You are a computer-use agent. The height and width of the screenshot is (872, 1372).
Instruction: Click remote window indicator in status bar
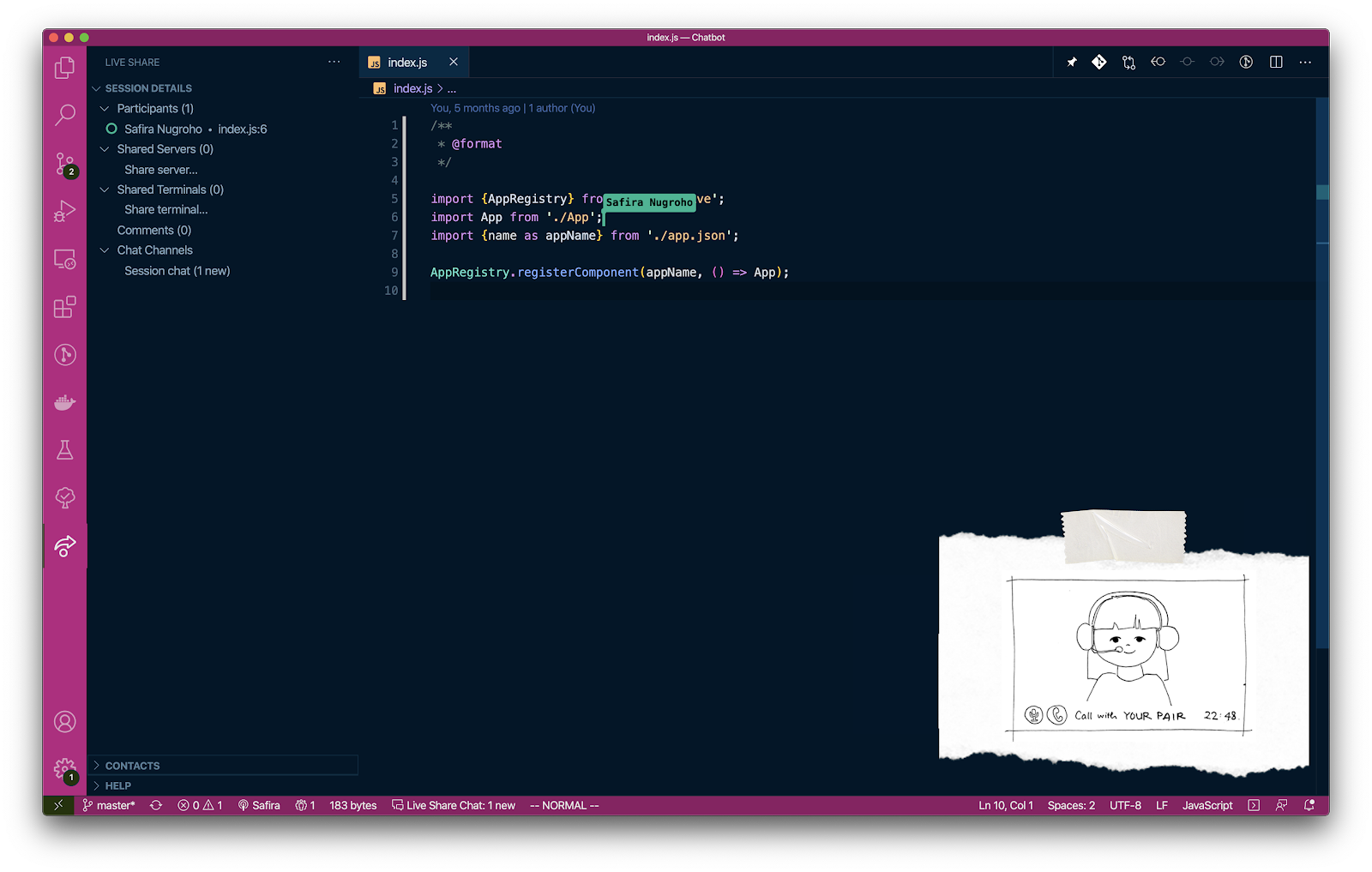pyautogui.click(x=58, y=805)
